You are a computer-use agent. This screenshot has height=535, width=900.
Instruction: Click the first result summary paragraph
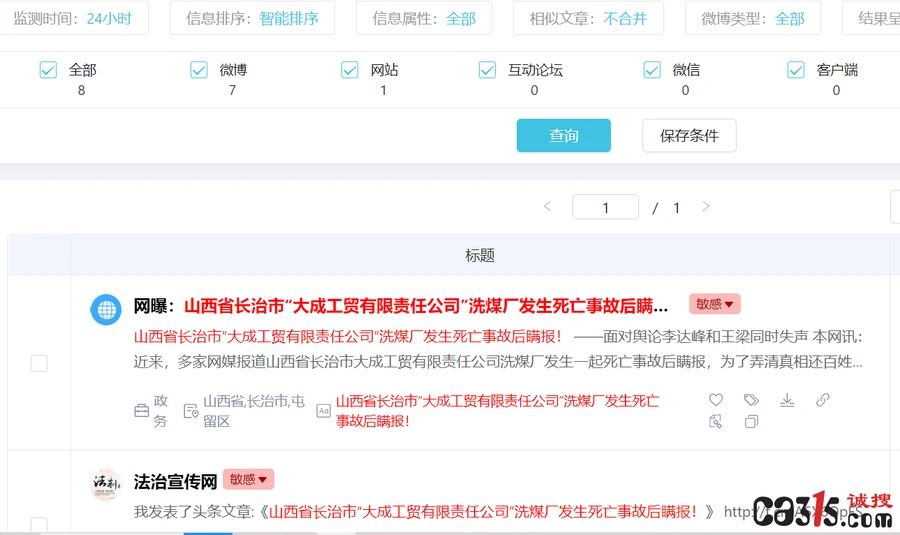[x=498, y=349]
